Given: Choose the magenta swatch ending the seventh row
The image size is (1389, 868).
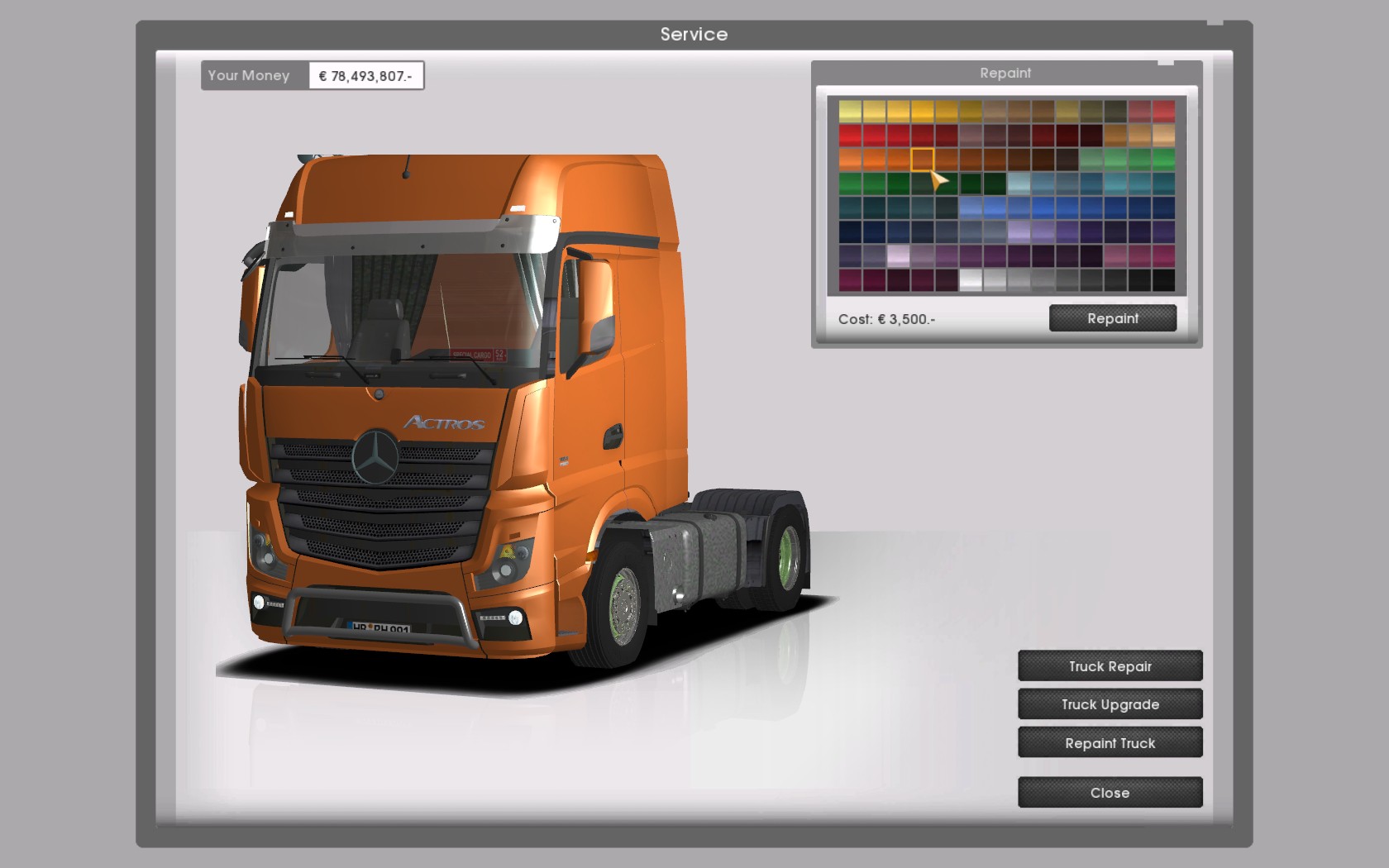Looking at the screenshot, I should 1163,255.
